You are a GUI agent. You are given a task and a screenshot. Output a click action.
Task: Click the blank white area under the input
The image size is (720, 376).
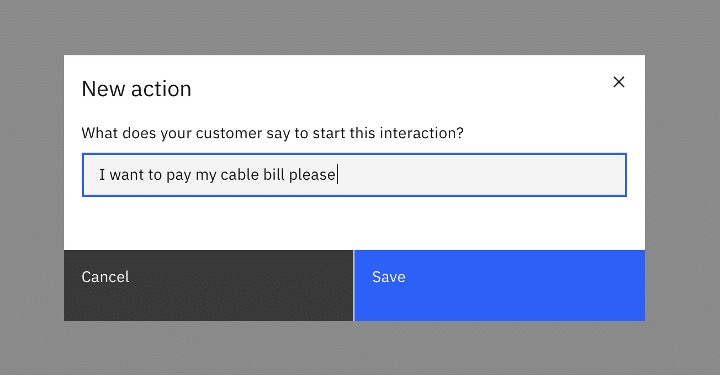354,223
